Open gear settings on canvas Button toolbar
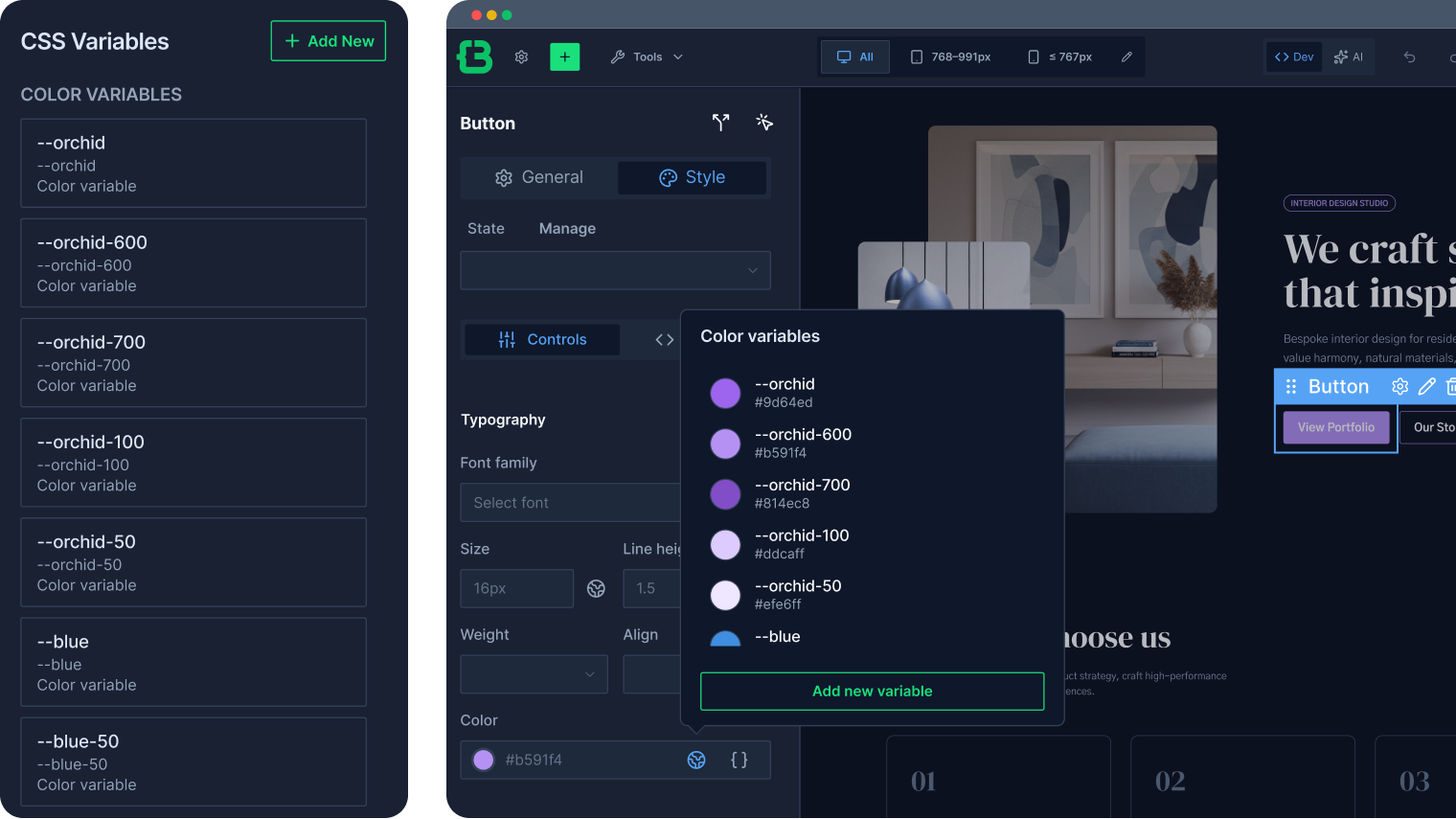Viewport: 1456px width, 819px height. click(1399, 386)
